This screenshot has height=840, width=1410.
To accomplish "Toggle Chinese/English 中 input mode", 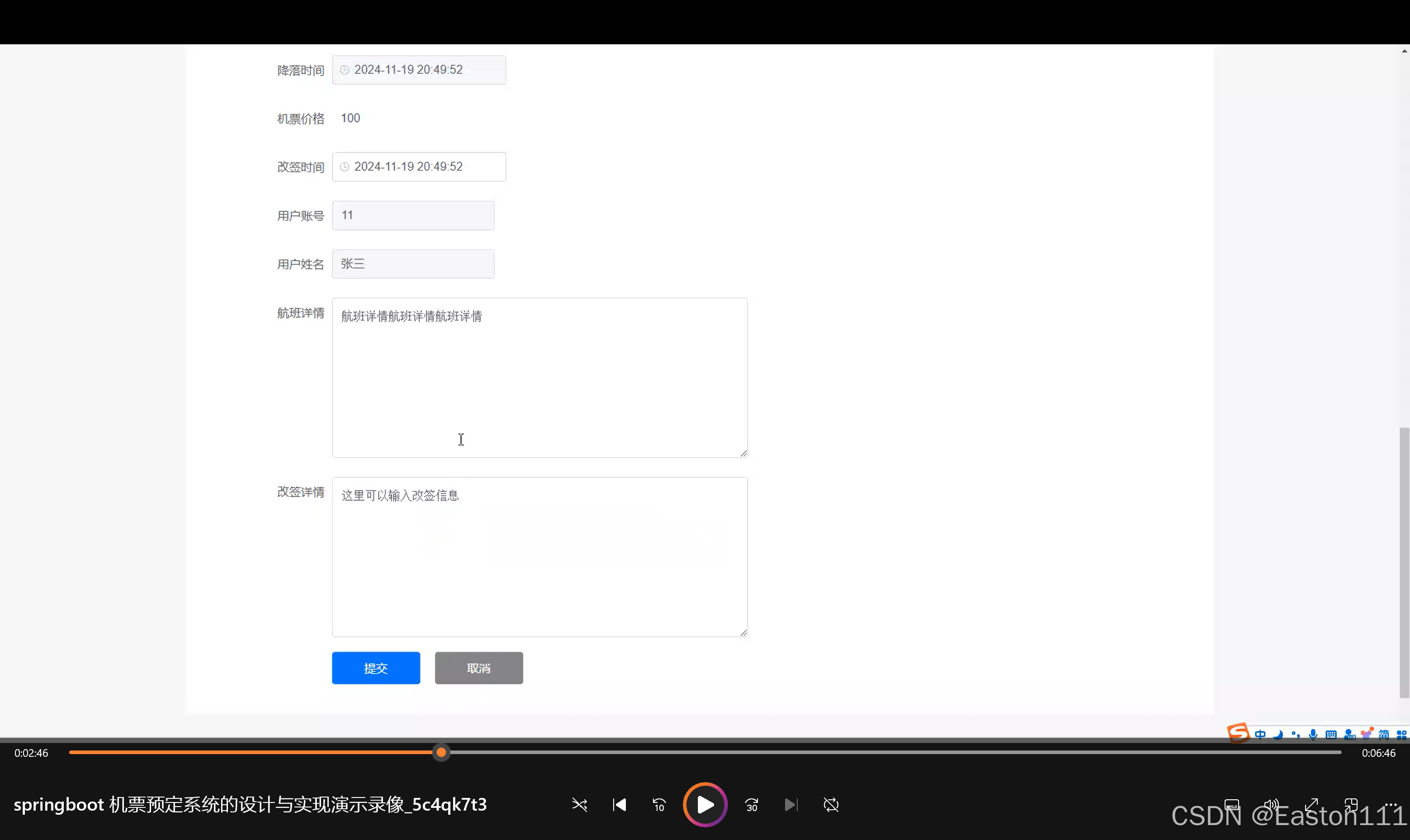I will [x=1260, y=734].
